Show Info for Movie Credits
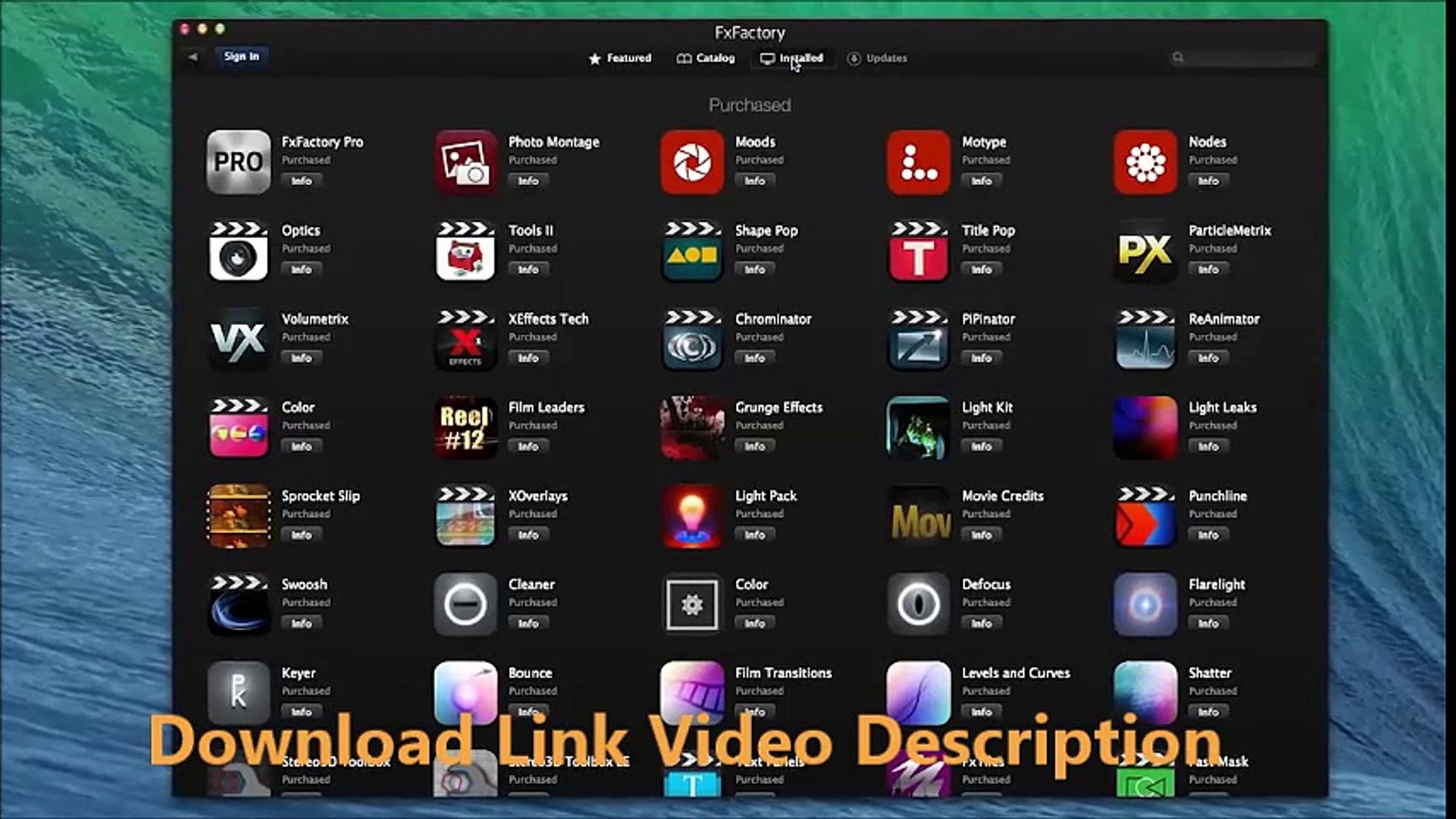This screenshot has height=819, width=1456. coord(982,535)
